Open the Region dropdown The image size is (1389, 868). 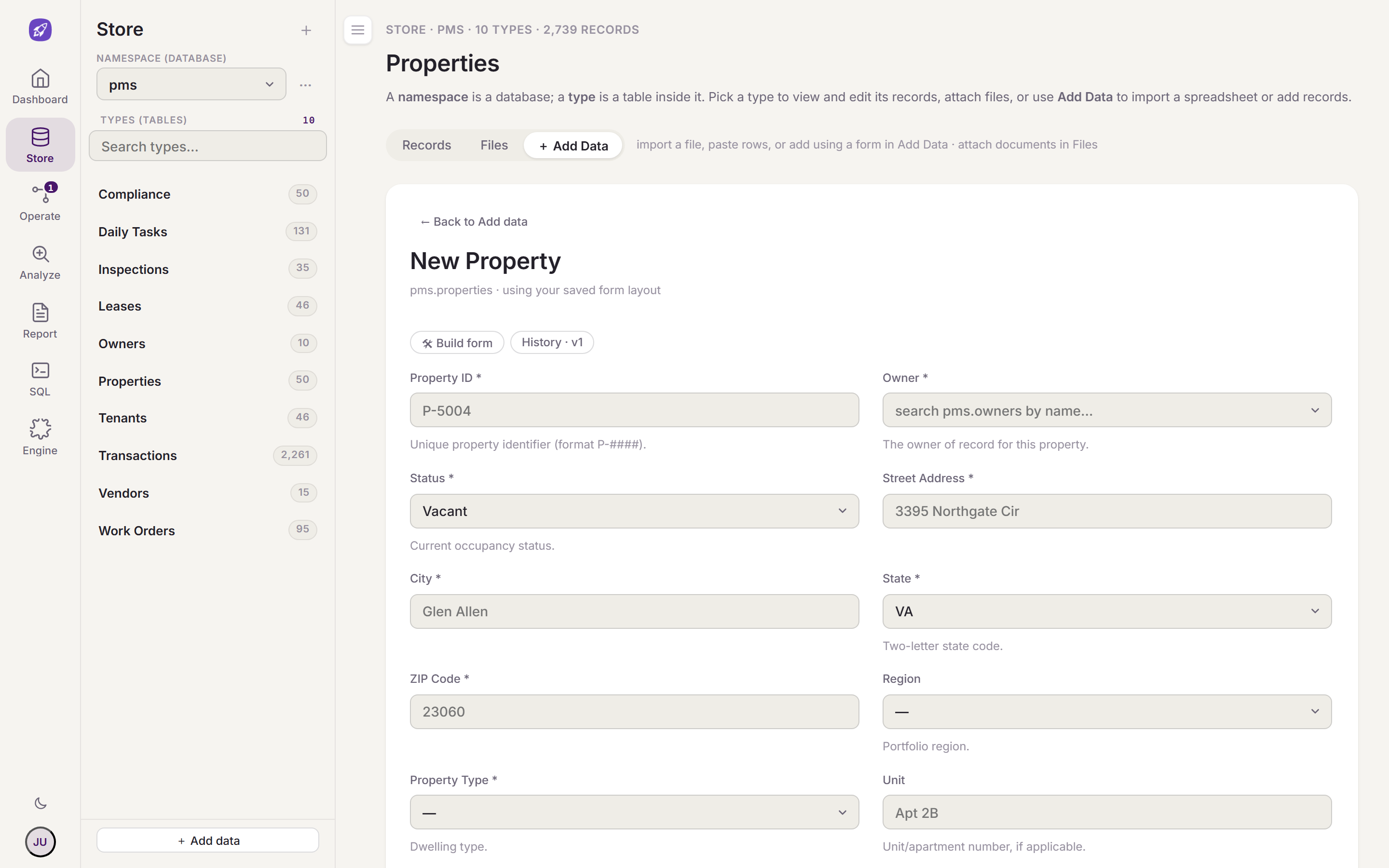pyautogui.click(x=1106, y=712)
